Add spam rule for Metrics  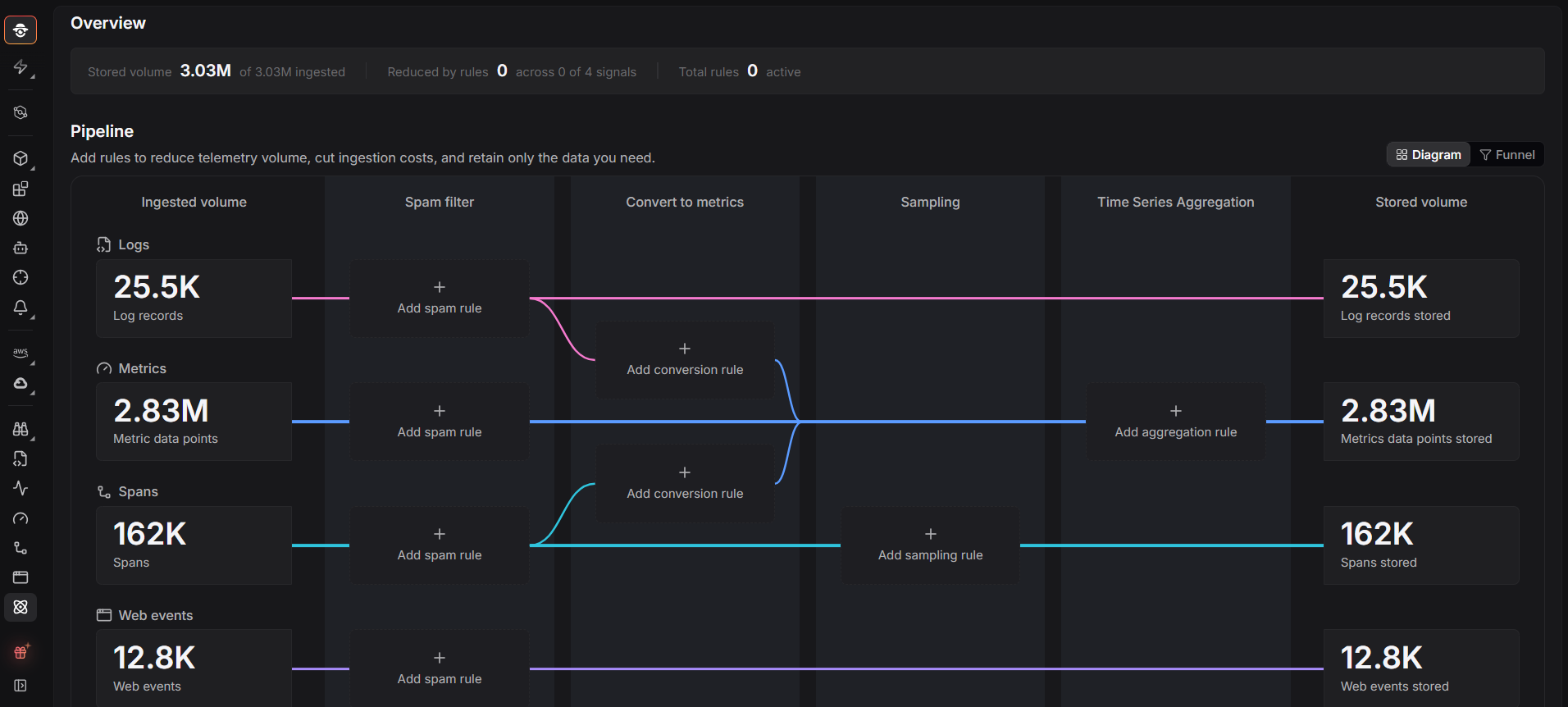(x=440, y=422)
